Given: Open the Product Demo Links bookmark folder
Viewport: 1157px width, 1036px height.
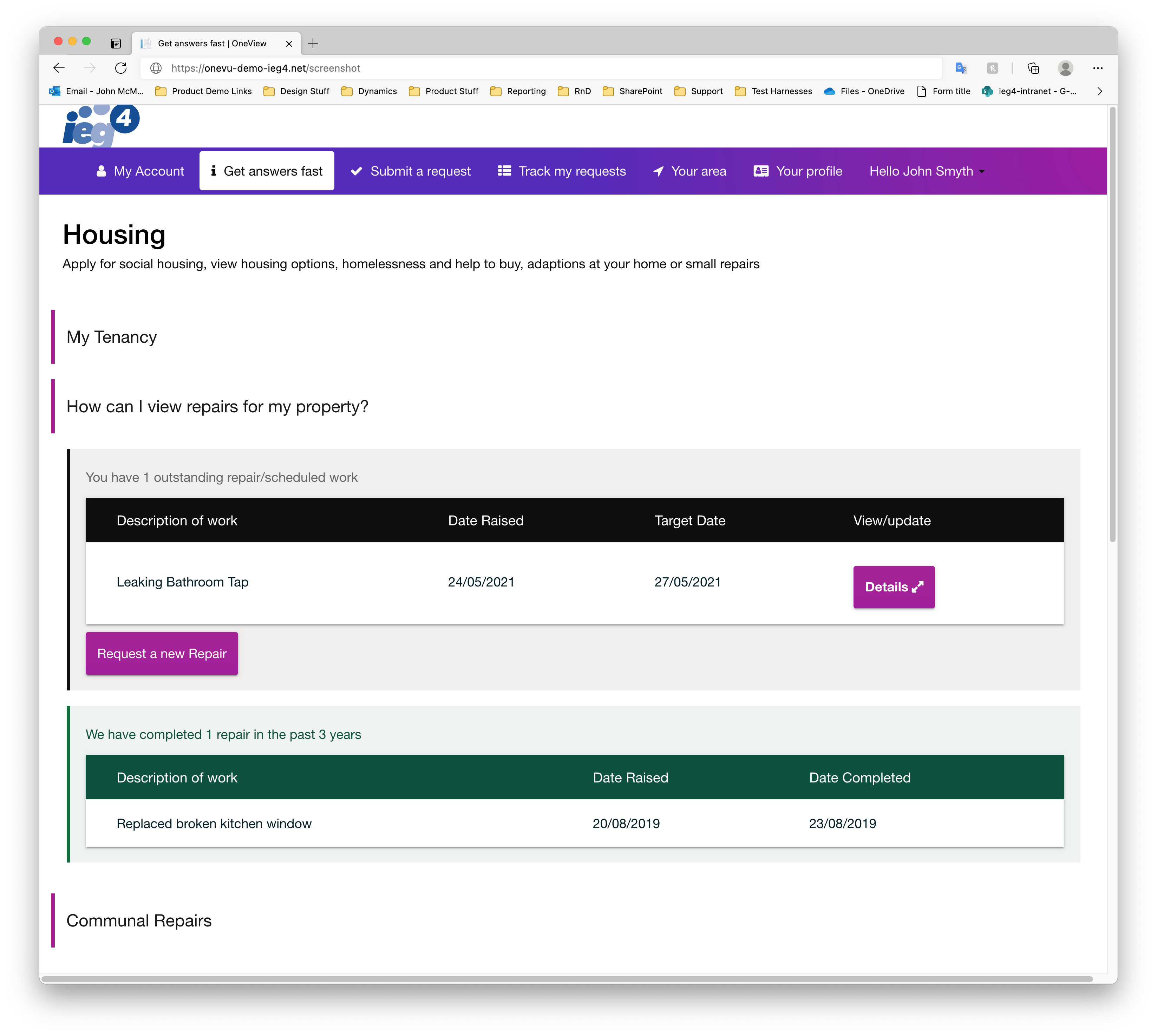Looking at the screenshot, I should tap(204, 91).
